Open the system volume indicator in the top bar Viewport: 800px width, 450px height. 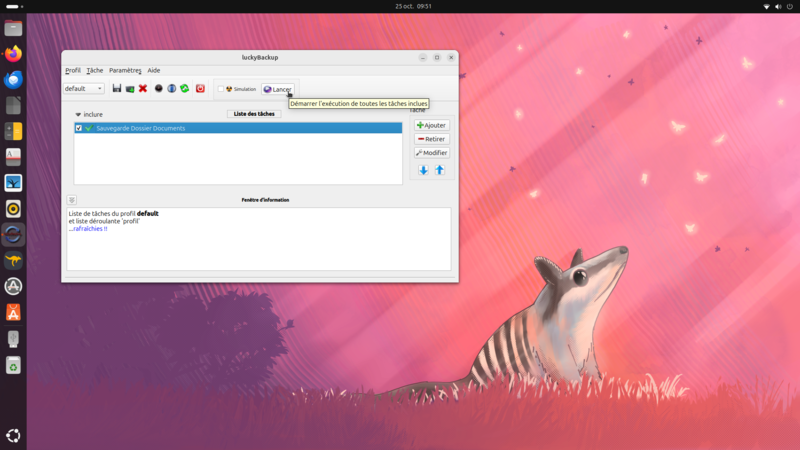pos(778,7)
